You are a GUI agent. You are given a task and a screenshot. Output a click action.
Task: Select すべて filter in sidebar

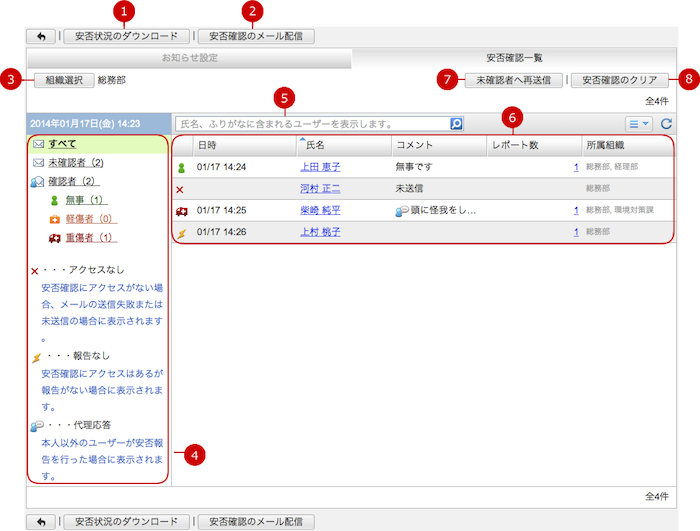pyautogui.click(x=62, y=144)
